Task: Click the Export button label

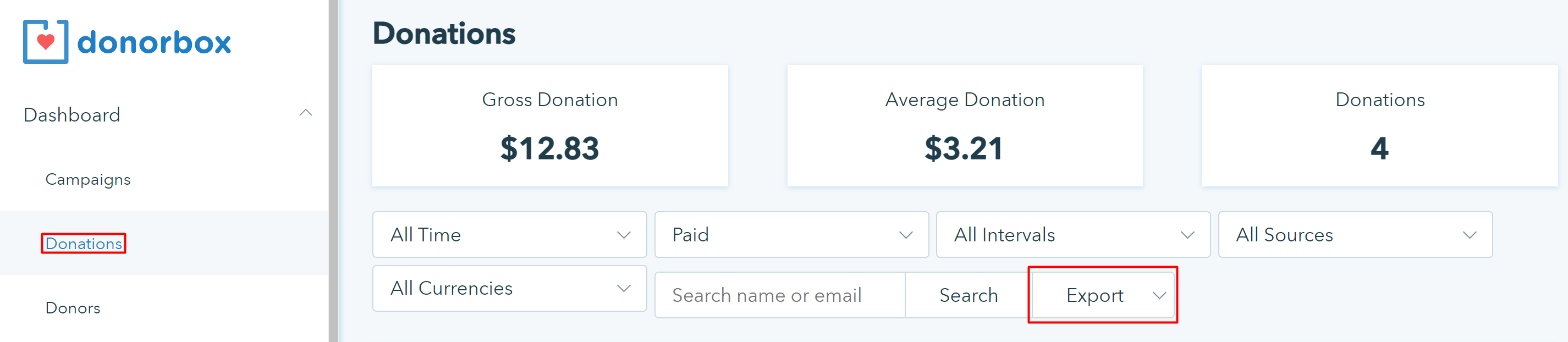Action: coord(1094,295)
